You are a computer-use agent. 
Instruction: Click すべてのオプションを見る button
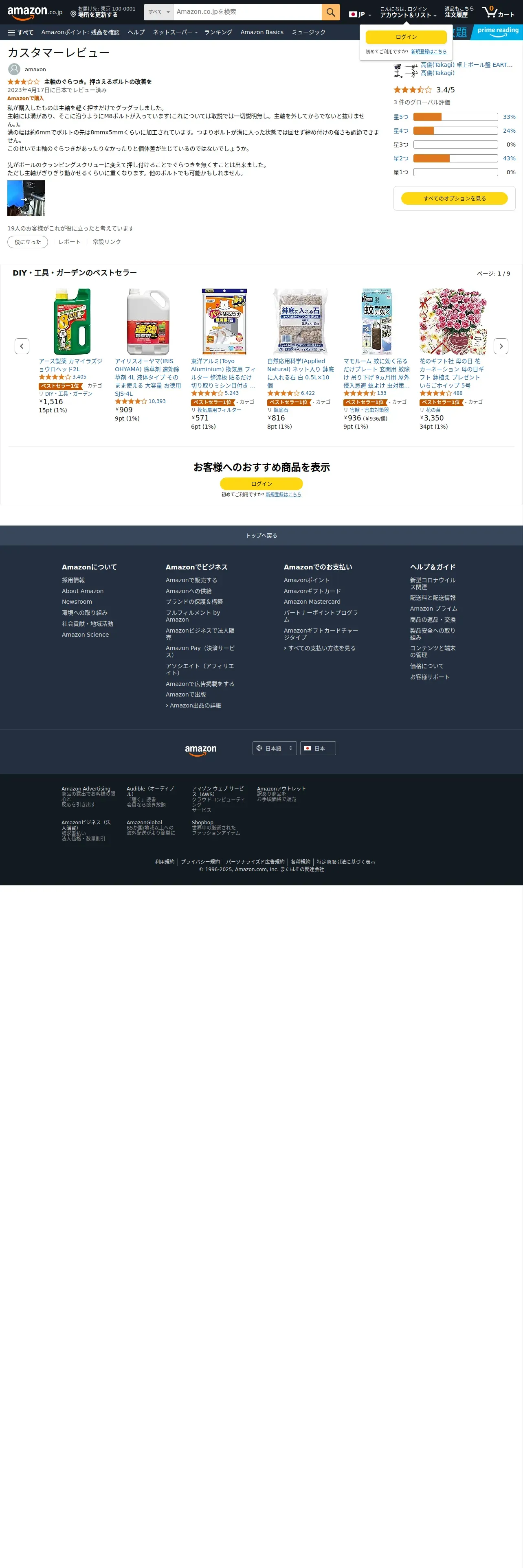click(454, 198)
